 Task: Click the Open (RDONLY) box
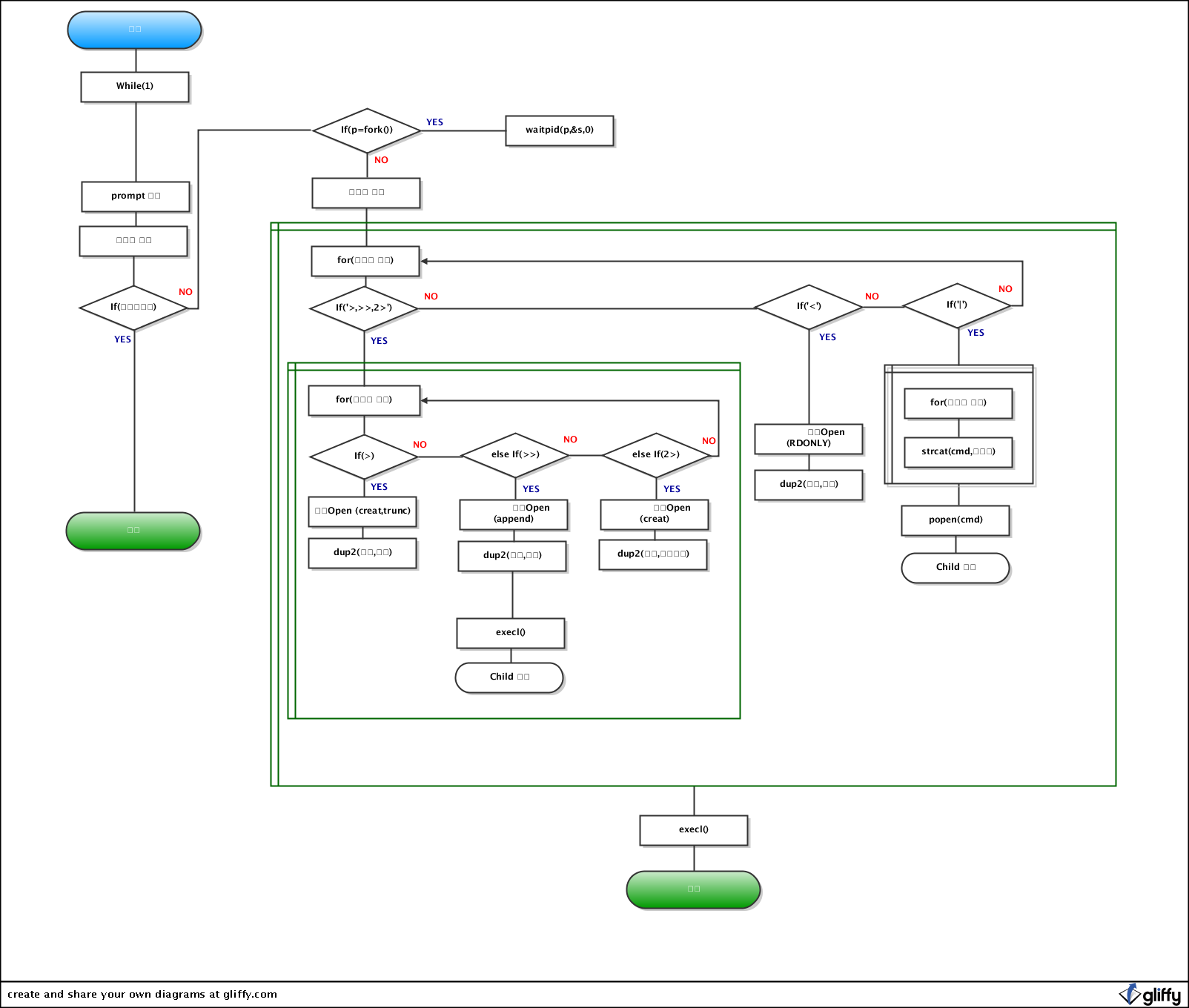809,438
